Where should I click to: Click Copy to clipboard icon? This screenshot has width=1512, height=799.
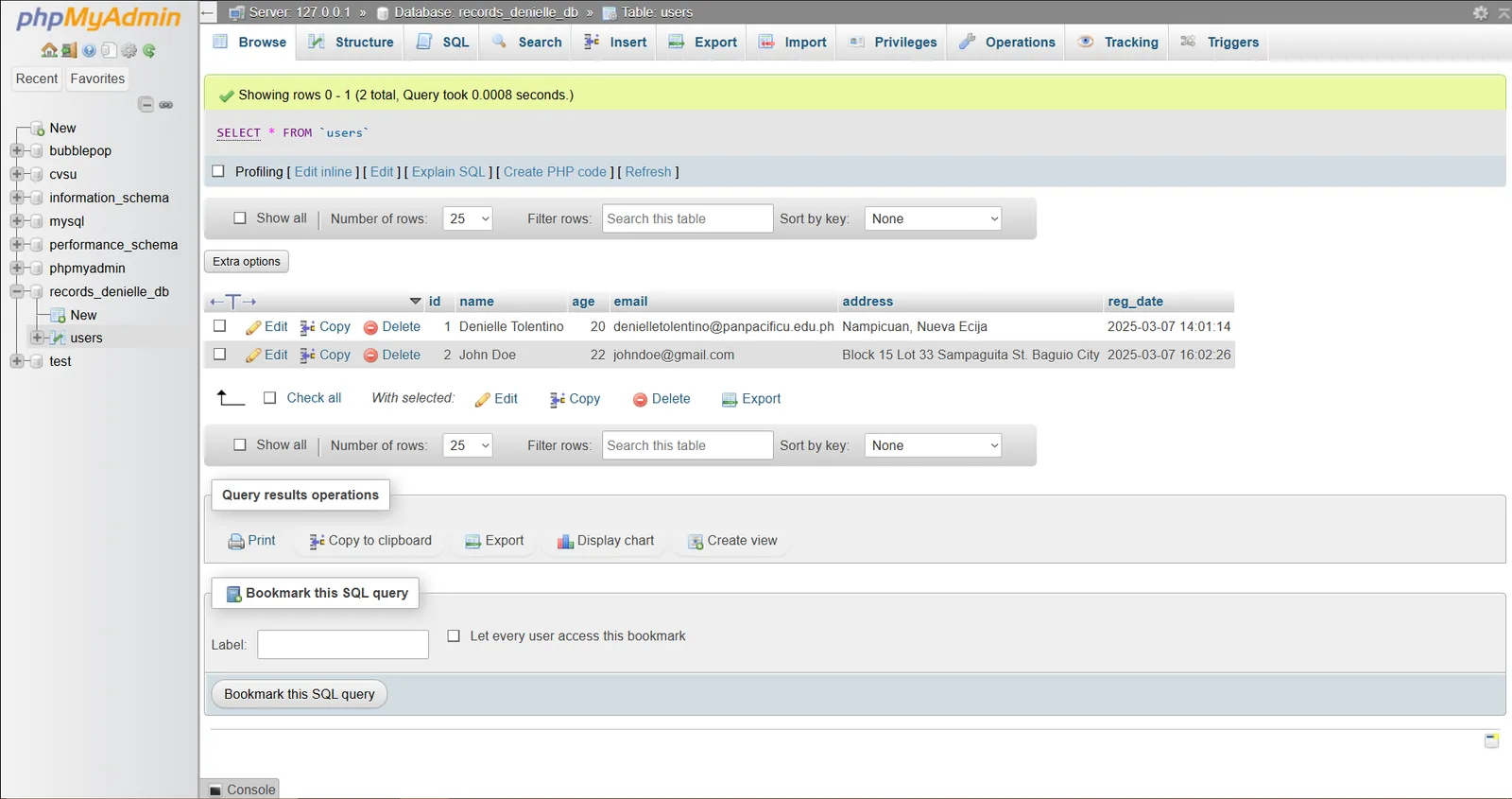coord(317,542)
